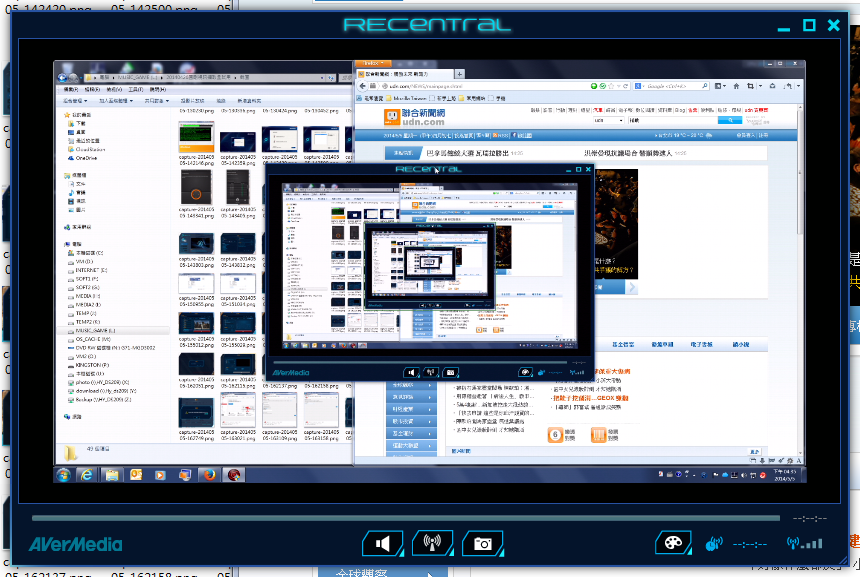
Task: Click the Explorer back arrow button
Action: coord(62,77)
